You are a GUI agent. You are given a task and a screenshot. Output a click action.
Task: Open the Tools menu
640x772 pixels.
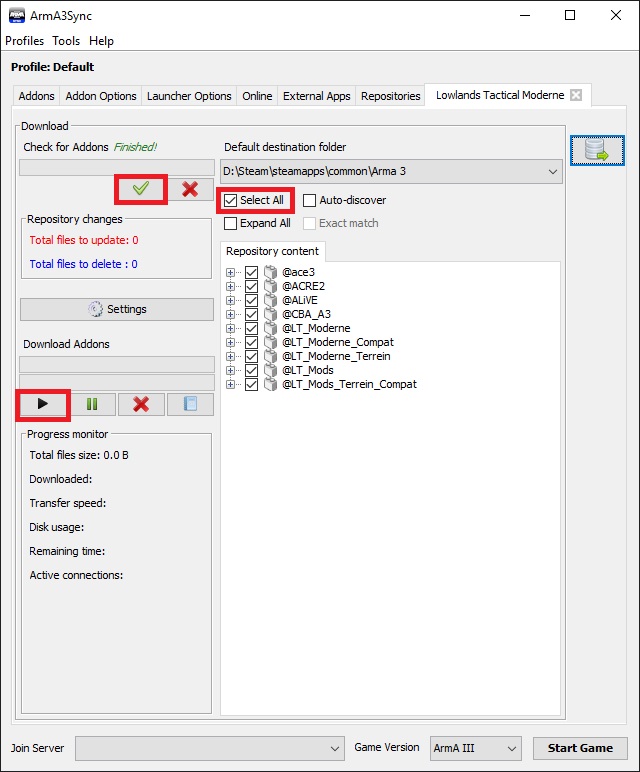click(66, 41)
